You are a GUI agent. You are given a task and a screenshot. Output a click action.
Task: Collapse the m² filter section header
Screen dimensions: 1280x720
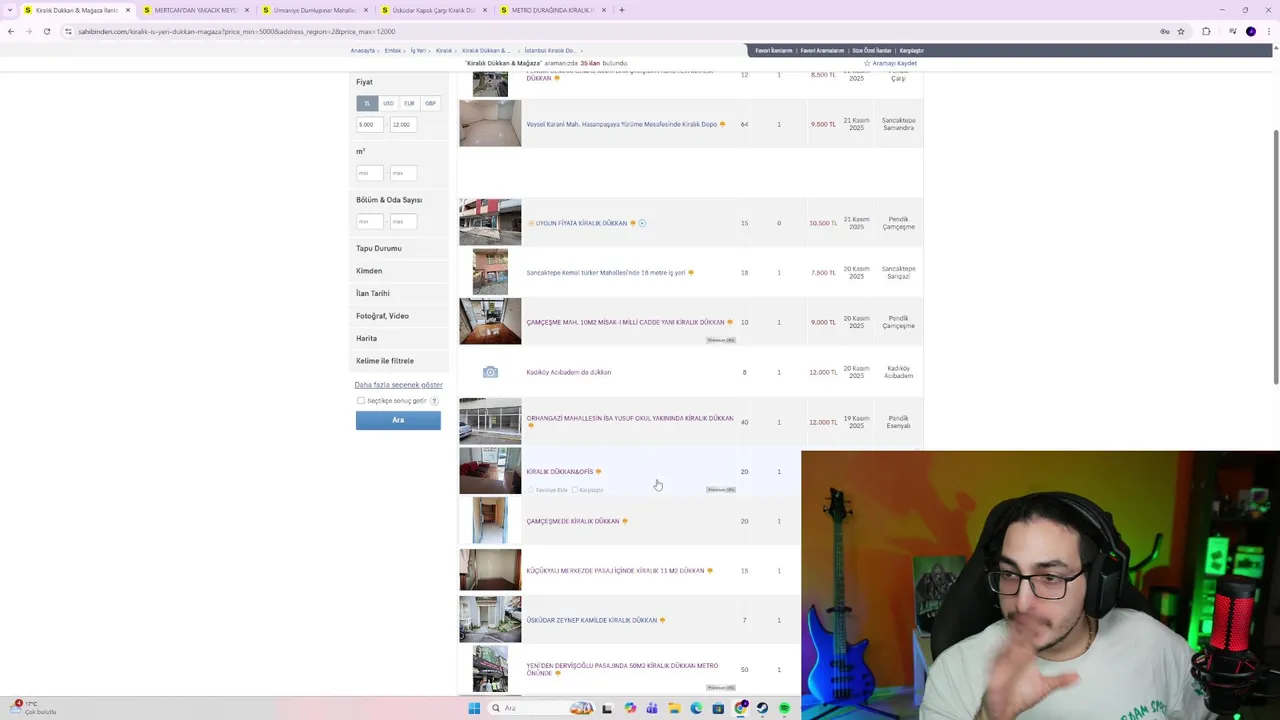(361, 151)
